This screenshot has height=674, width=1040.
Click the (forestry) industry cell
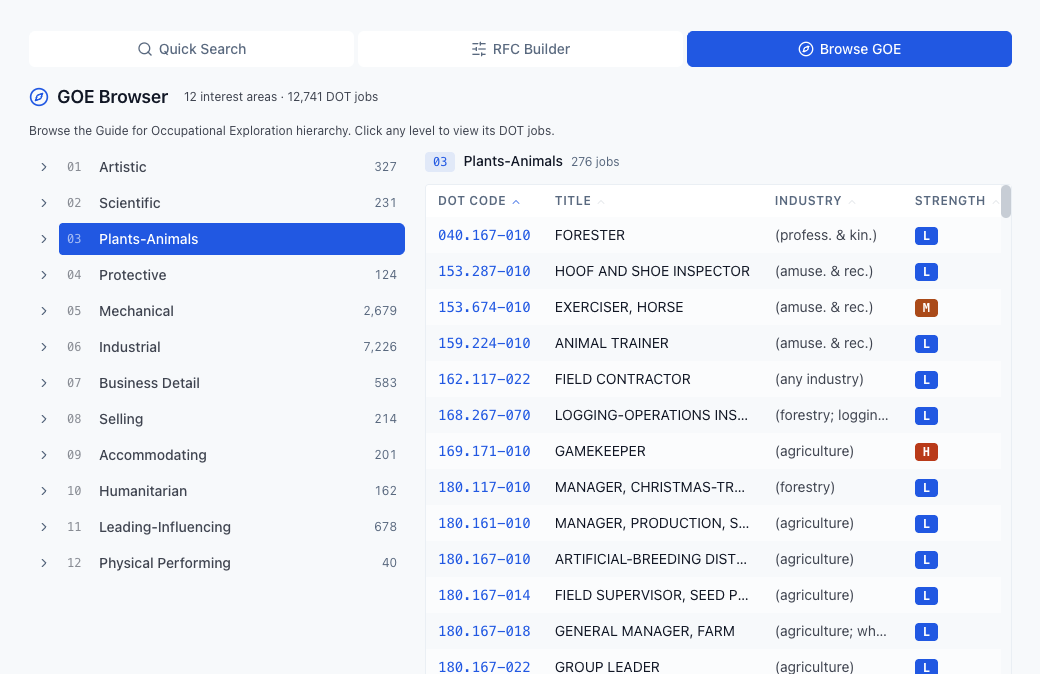tap(805, 487)
